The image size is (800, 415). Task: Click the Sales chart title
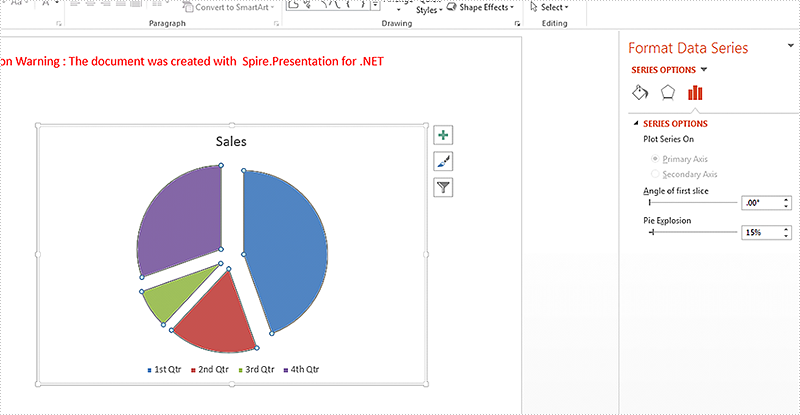tap(231, 141)
